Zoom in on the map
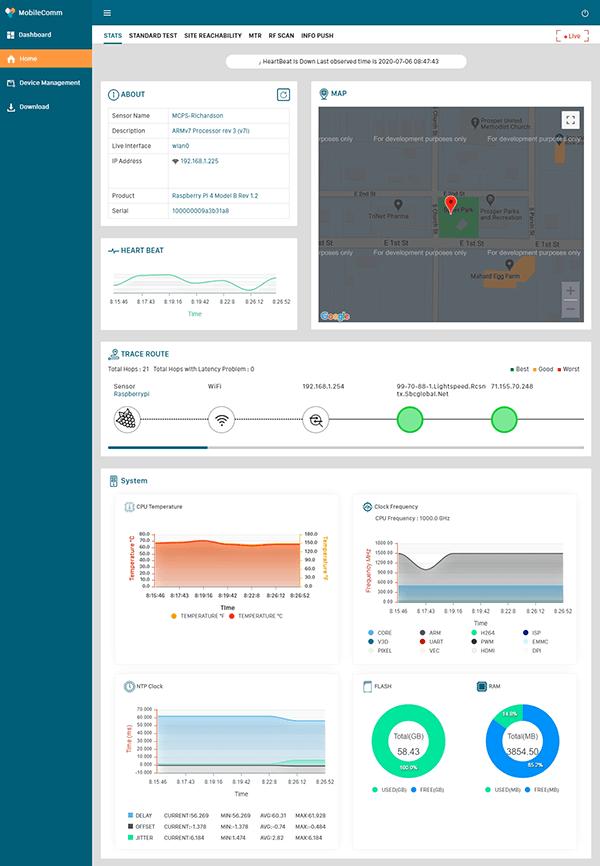 (570, 291)
